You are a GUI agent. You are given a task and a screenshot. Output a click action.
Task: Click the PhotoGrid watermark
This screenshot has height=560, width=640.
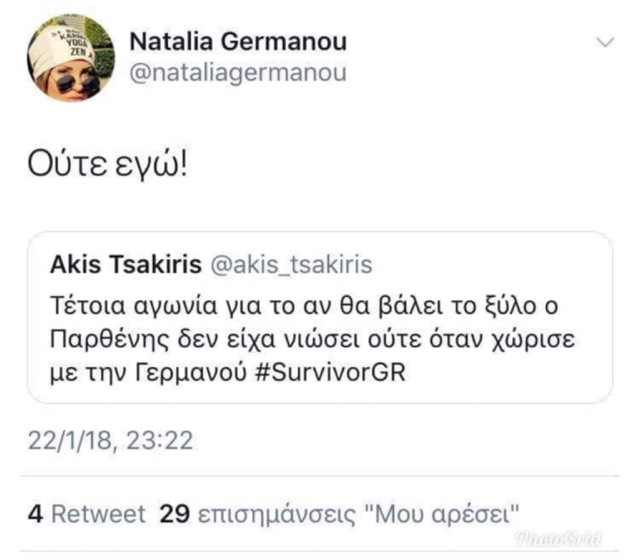(x=559, y=539)
